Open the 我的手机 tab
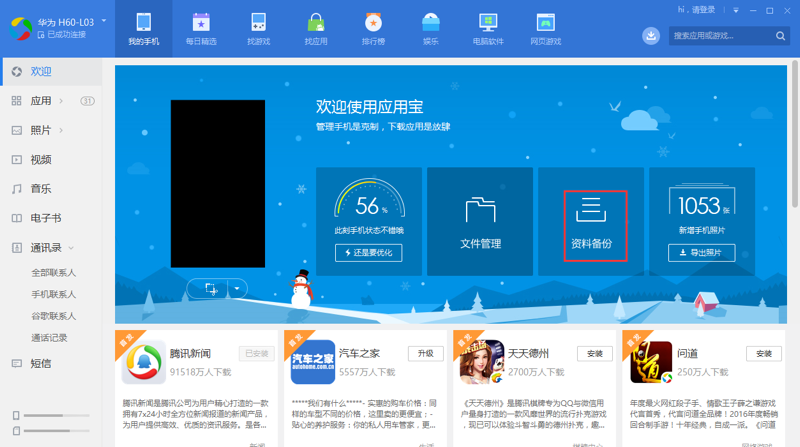 tap(143, 29)
